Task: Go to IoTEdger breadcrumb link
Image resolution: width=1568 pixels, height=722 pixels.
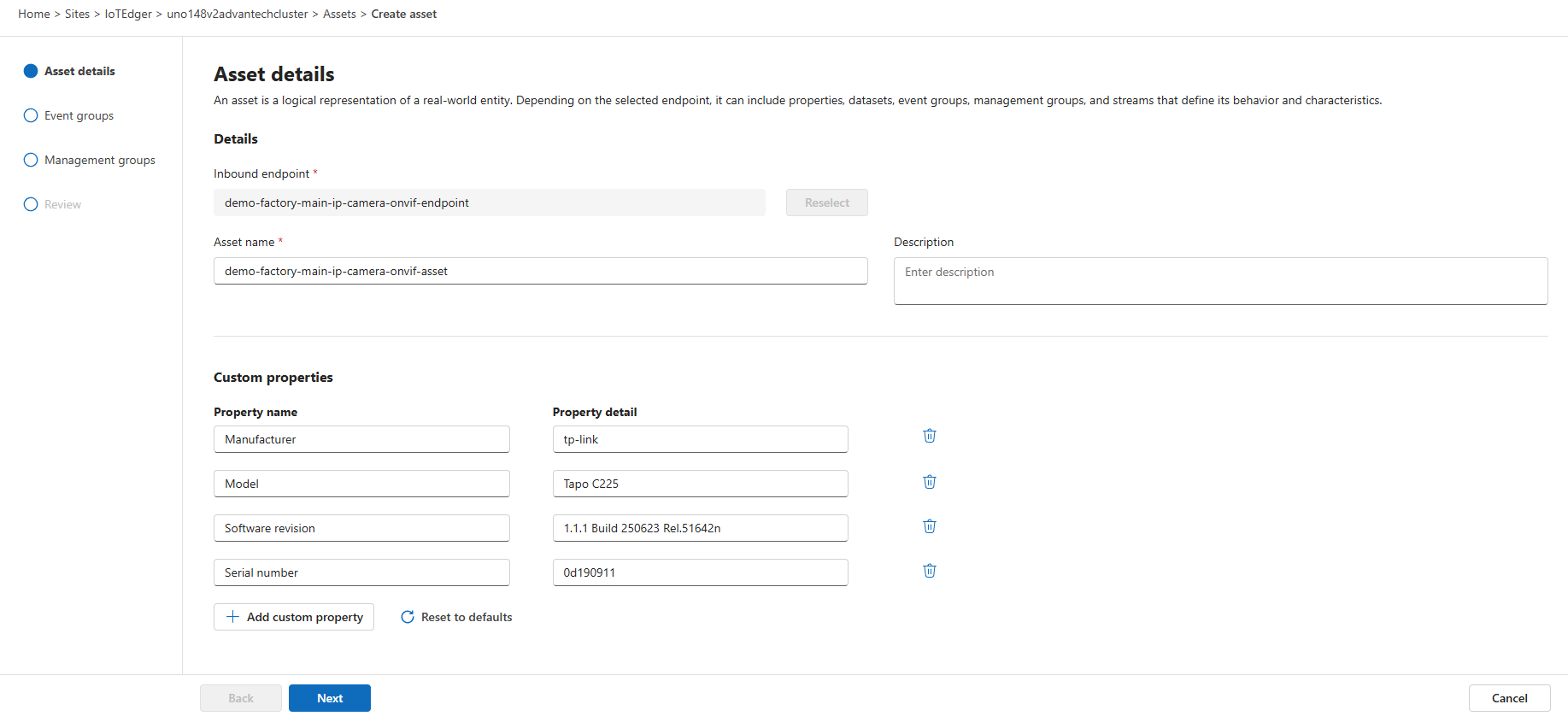Action: coord(128,14)
